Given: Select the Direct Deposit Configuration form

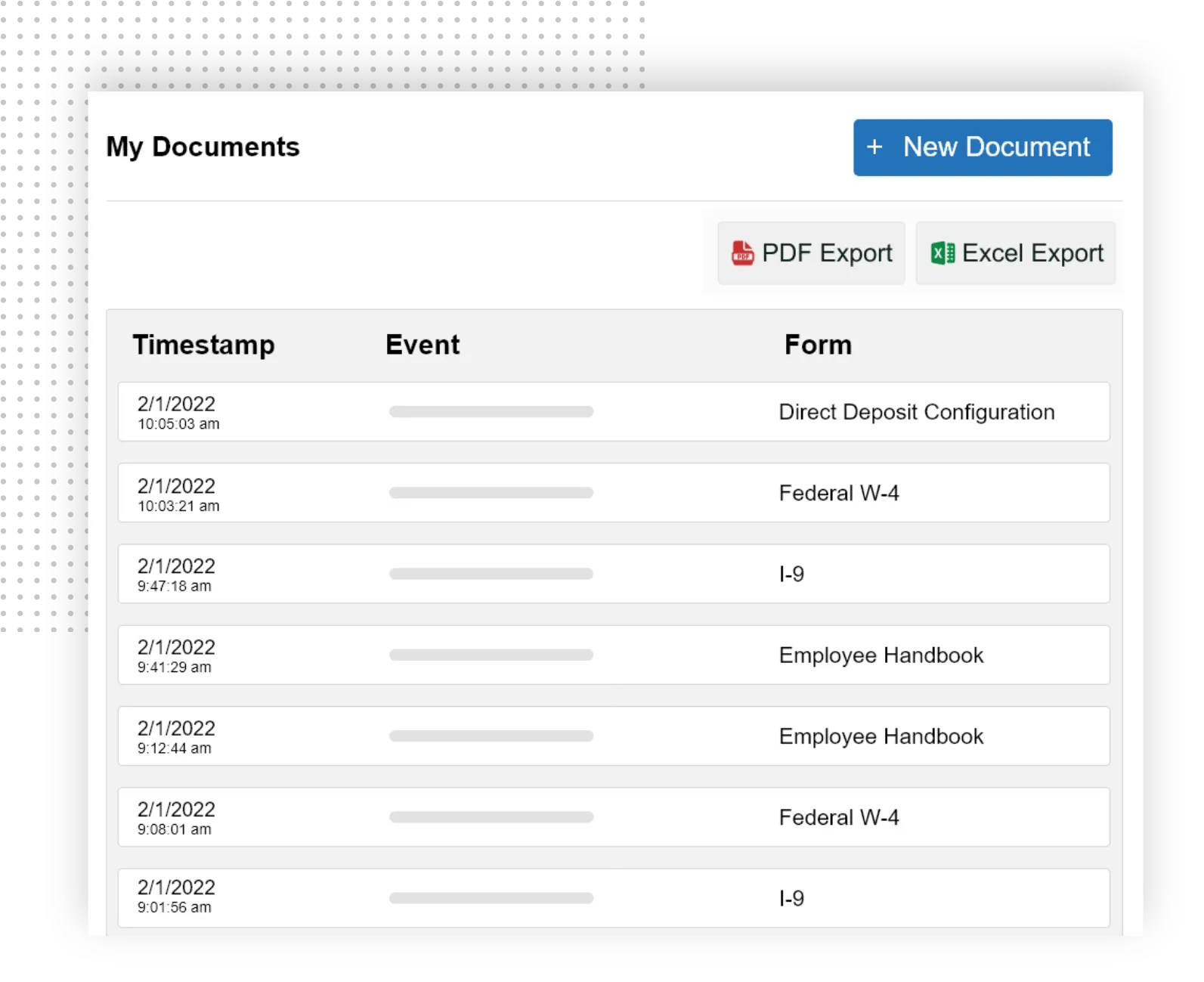Looking at the screenshot, I should point(917,412).
